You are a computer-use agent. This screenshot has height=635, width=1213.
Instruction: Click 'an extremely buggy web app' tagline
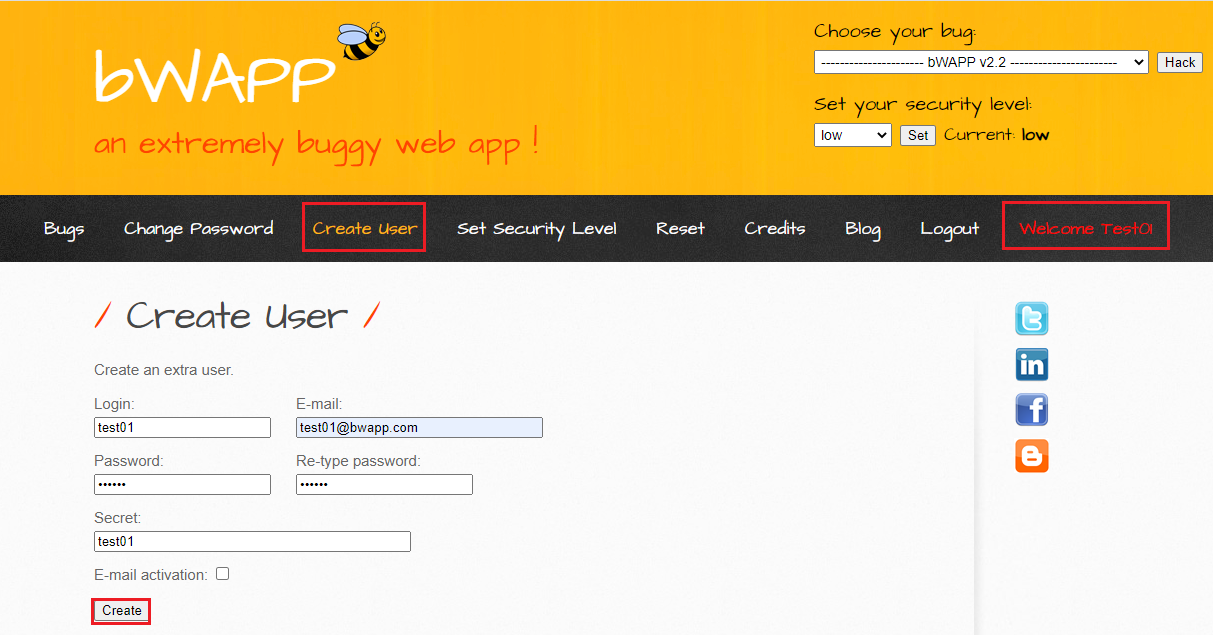click(x=316, y=144)
